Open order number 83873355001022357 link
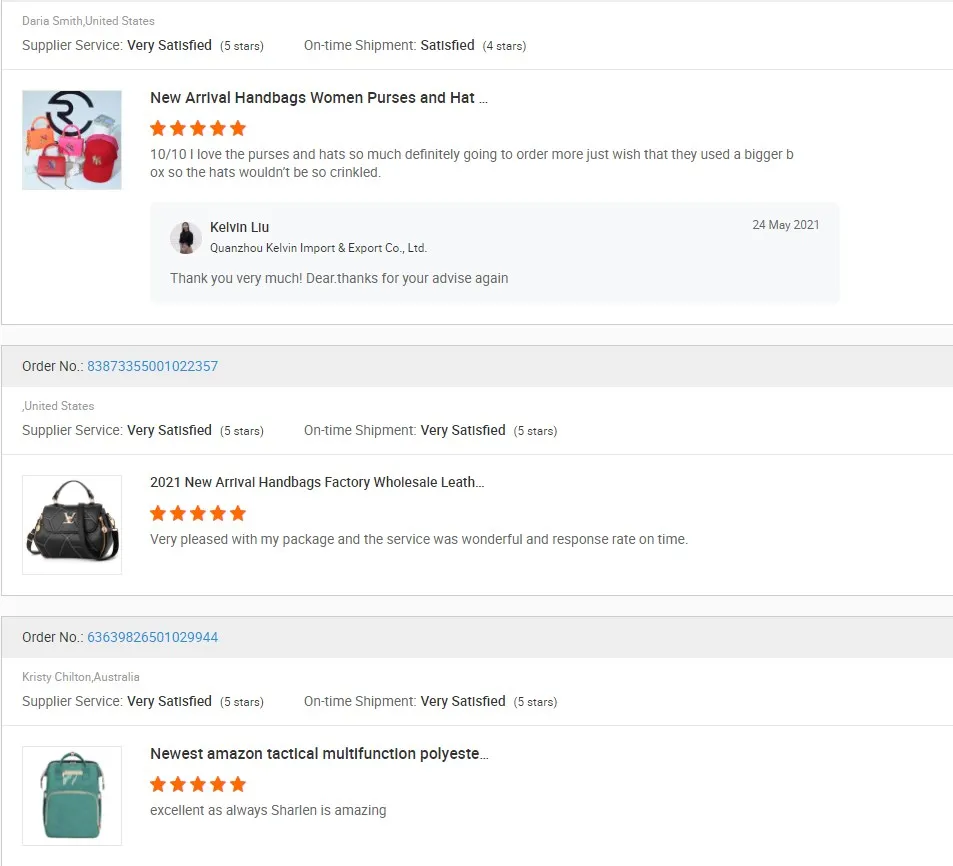The height and width of the screenshot is (866, 953). tap(152, 366)
